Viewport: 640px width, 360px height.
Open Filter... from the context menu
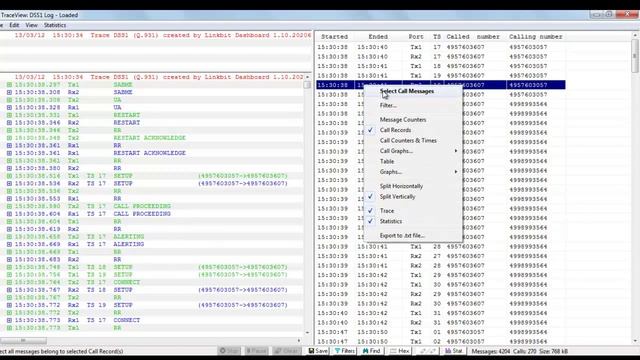388,105
